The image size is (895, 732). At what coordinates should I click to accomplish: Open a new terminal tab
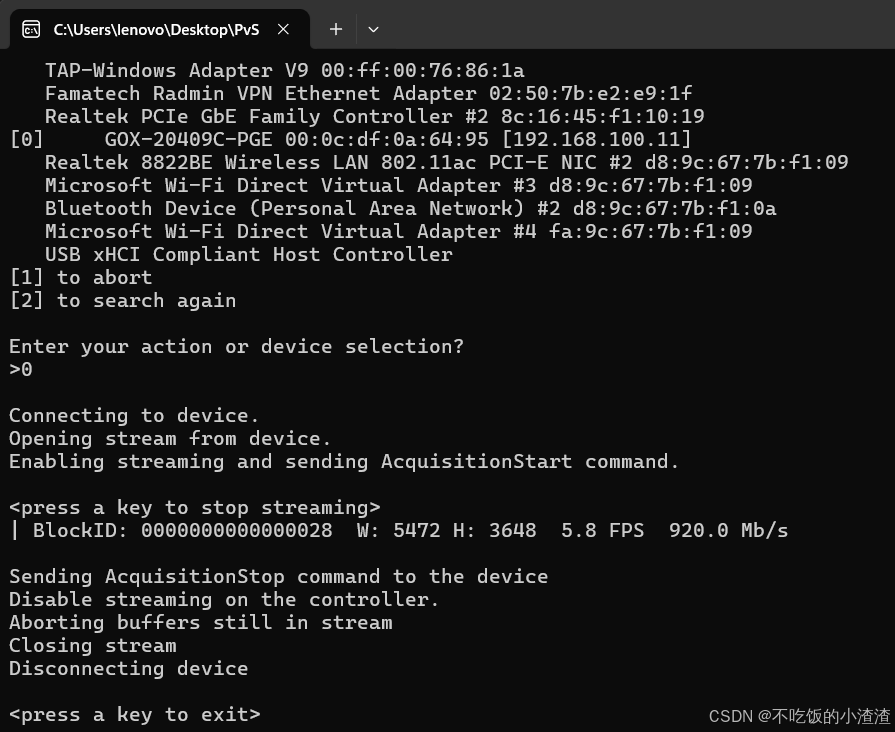(335, 29)
